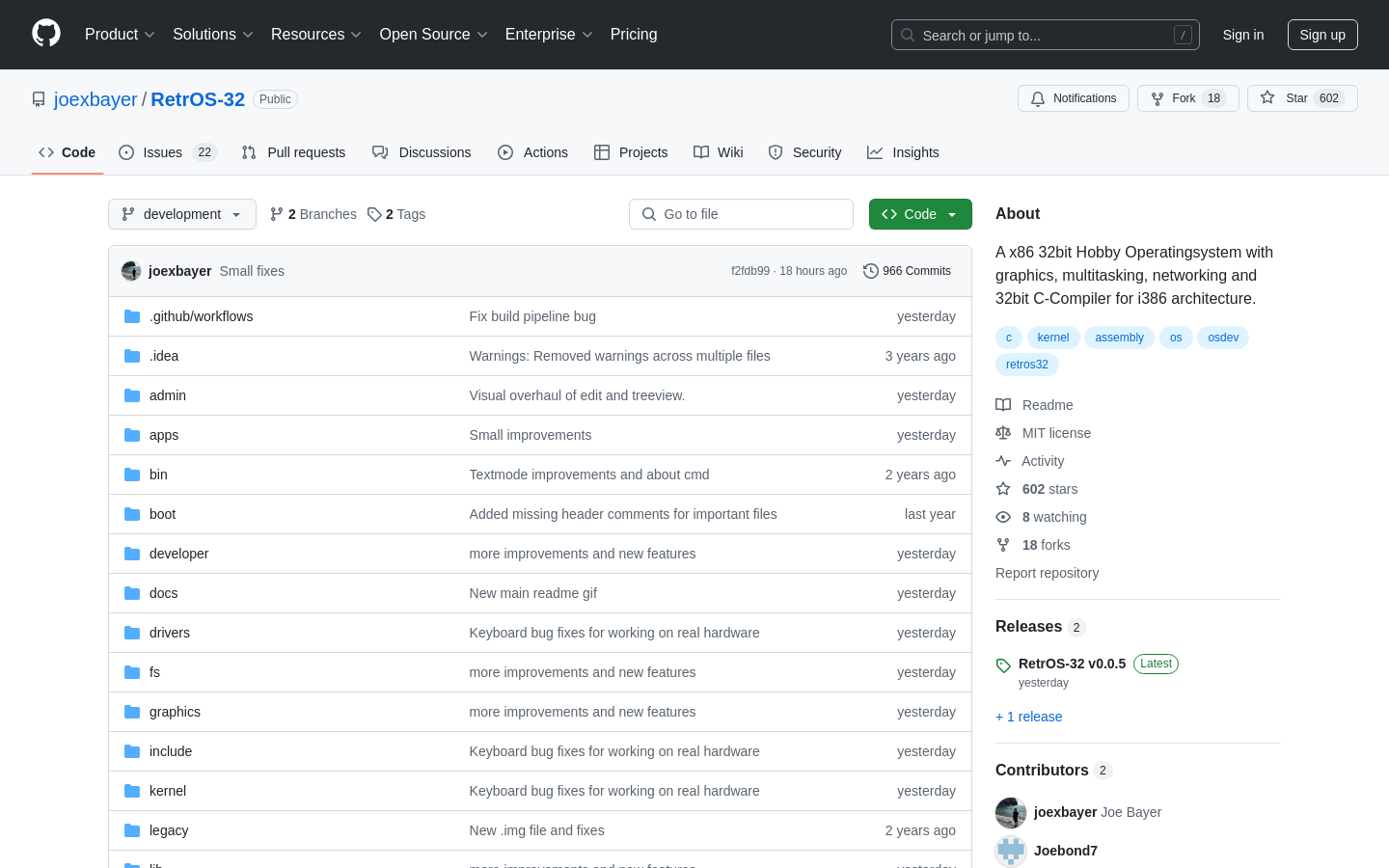
Task: Click the drivers folder icon
Action: coord(132,633)
